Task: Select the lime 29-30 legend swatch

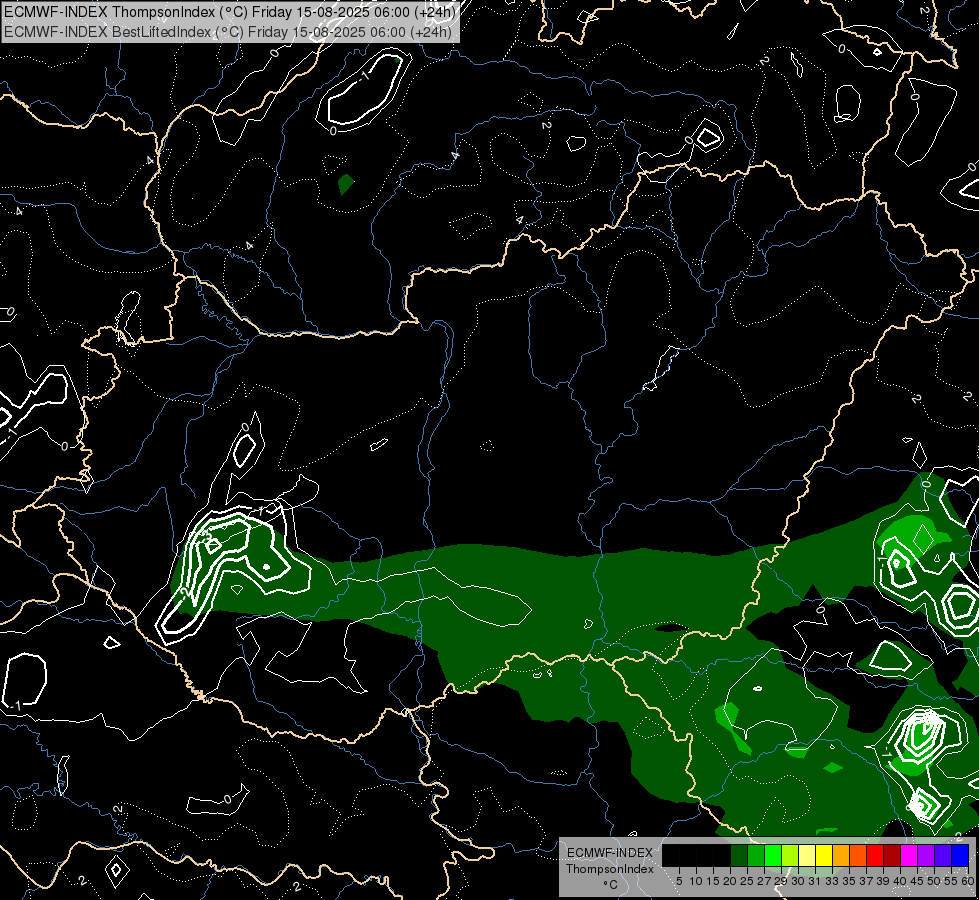Action: [790, 855]
